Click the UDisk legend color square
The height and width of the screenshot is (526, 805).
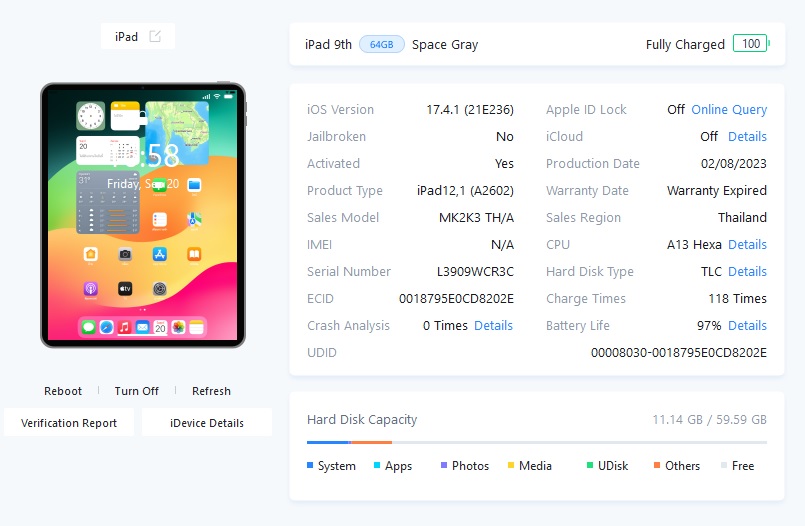pyautogui.click(x=590, y=465)
